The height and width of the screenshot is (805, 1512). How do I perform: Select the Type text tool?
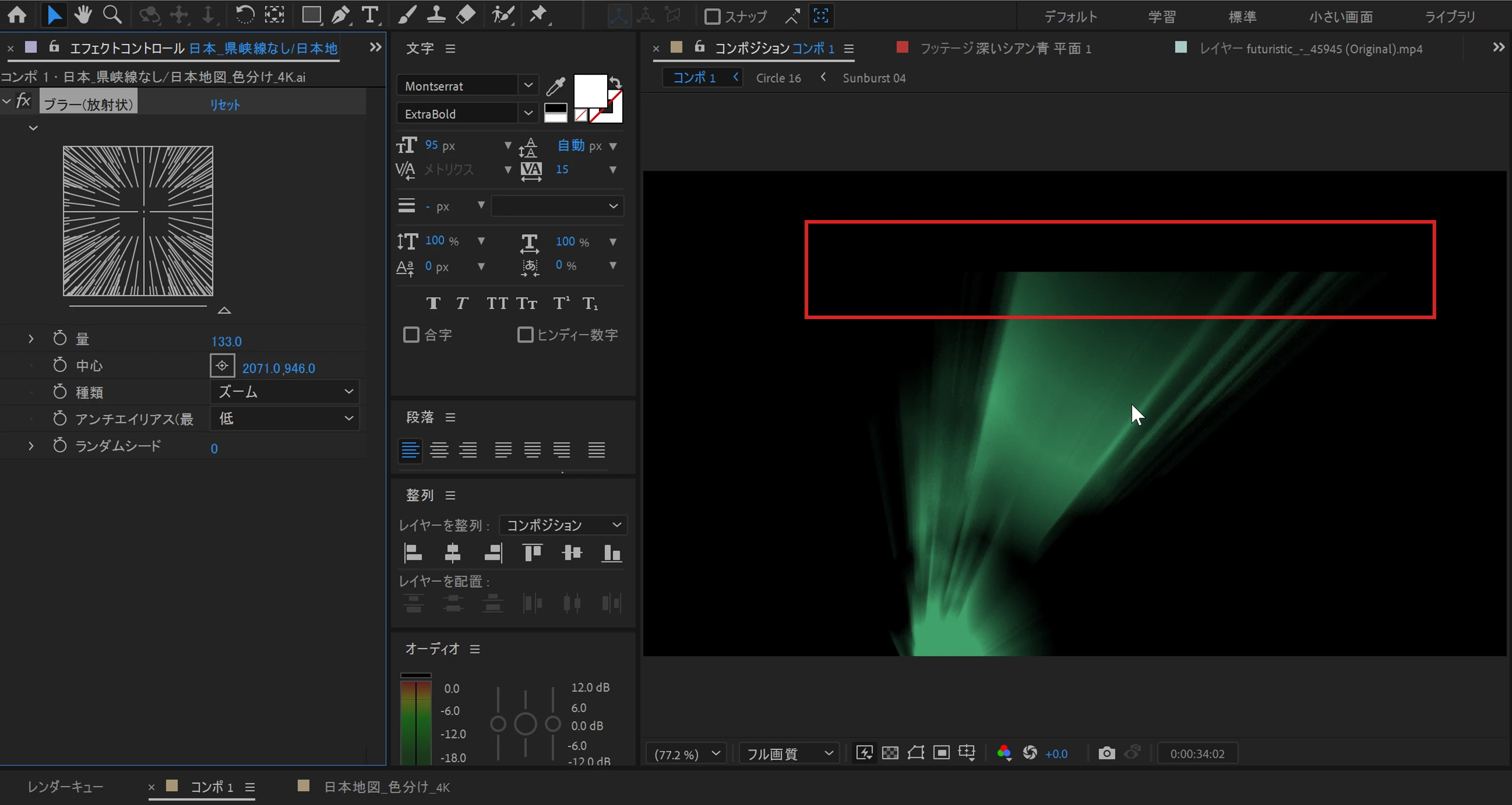coord(369,14)
